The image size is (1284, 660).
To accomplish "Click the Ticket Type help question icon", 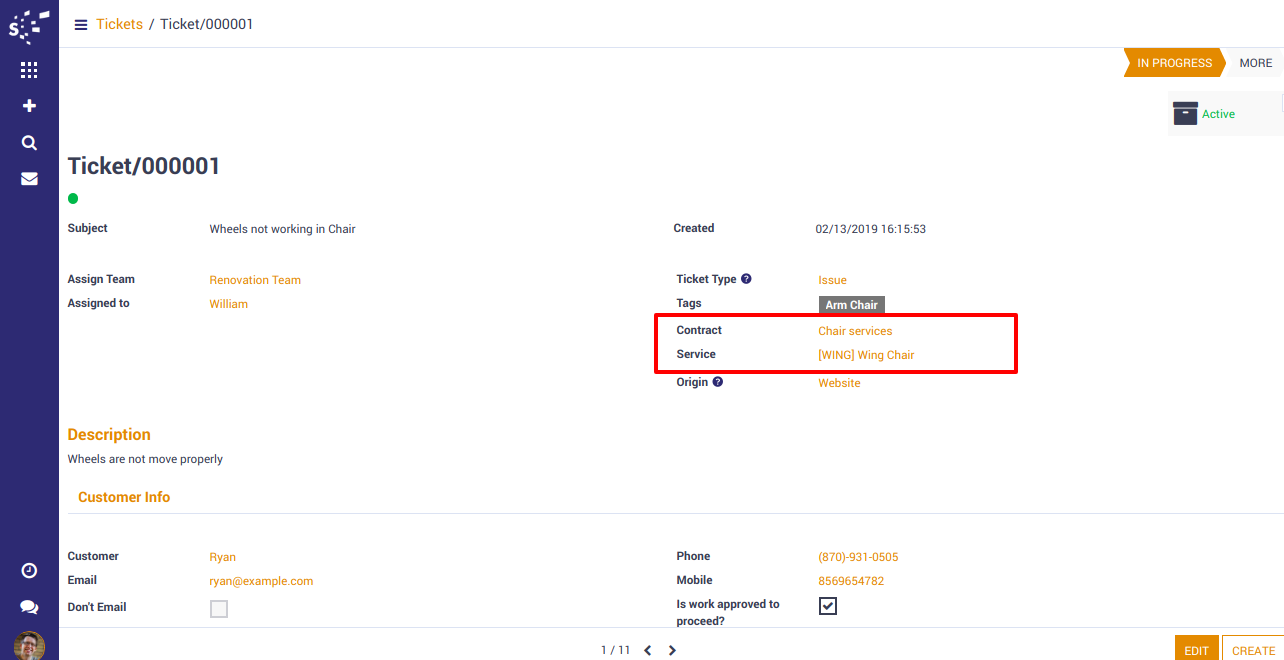I will click(x=746, y=280).
